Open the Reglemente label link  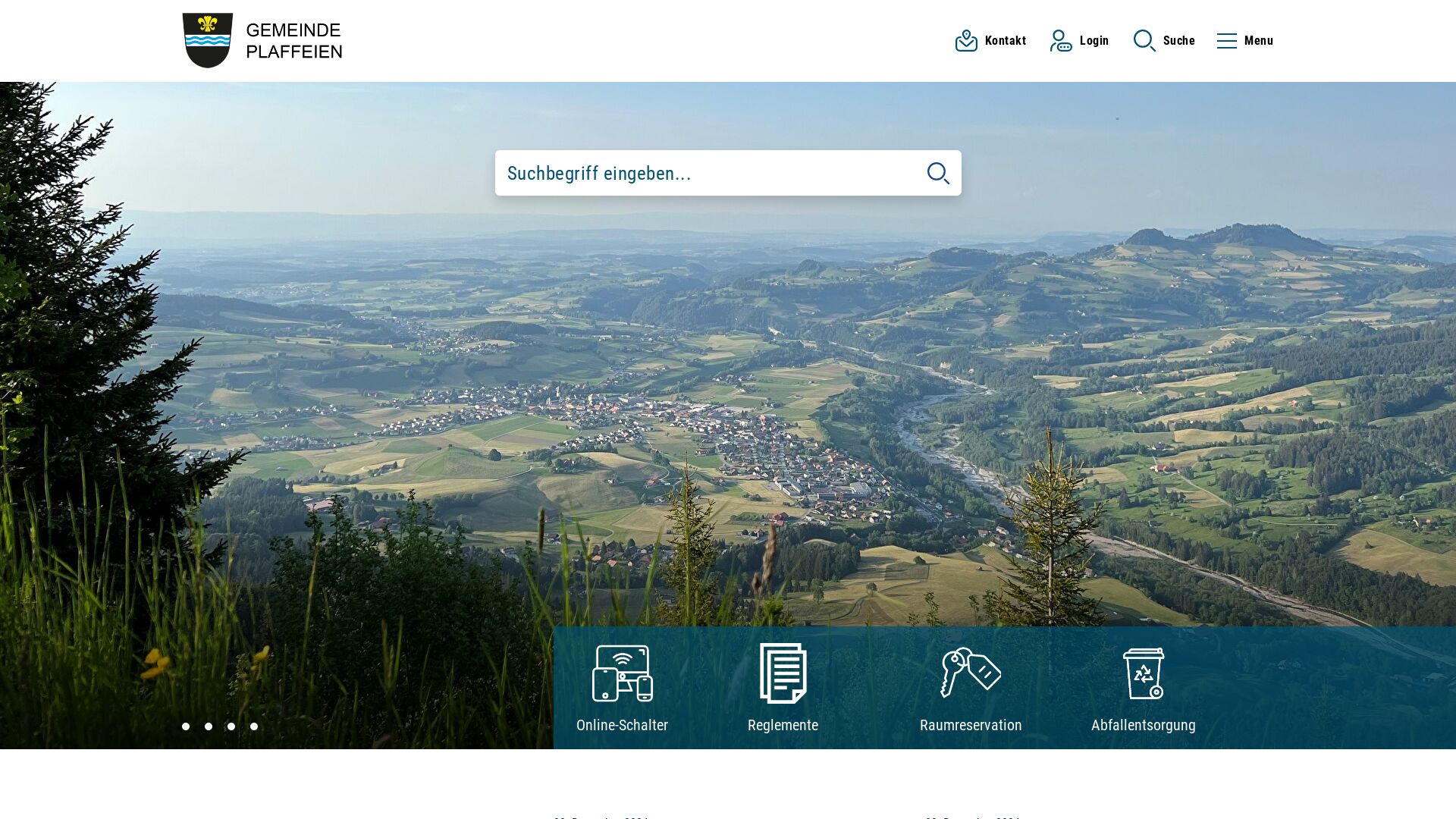coord(783,725)
